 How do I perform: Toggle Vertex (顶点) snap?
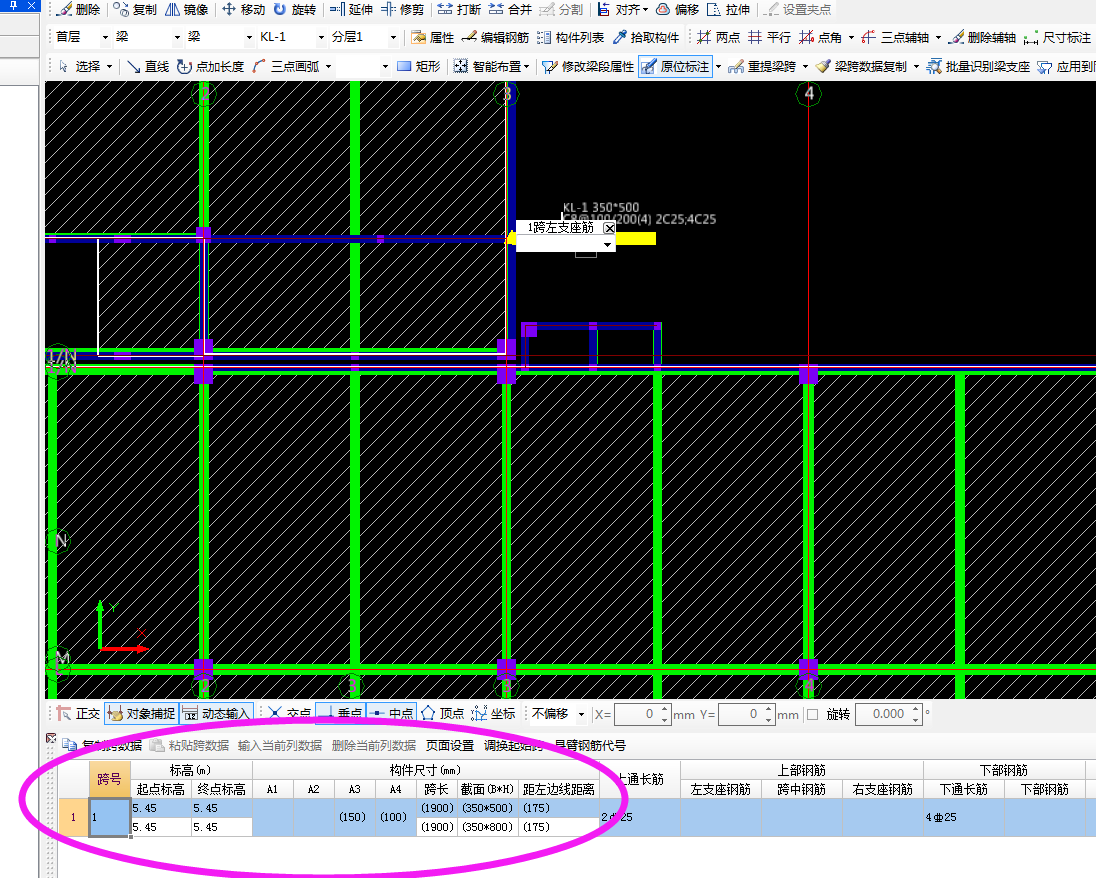(x=442, y=713)
